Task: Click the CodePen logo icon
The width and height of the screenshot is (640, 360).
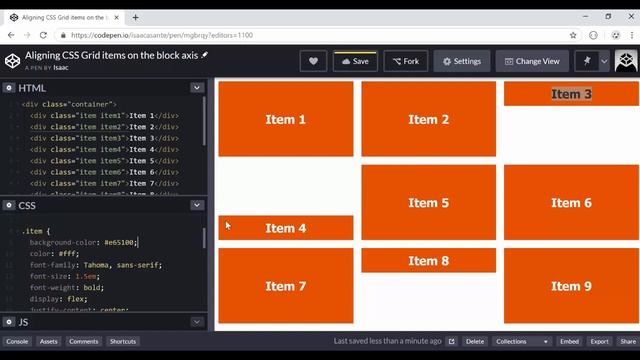Action: tap(12, 61)
